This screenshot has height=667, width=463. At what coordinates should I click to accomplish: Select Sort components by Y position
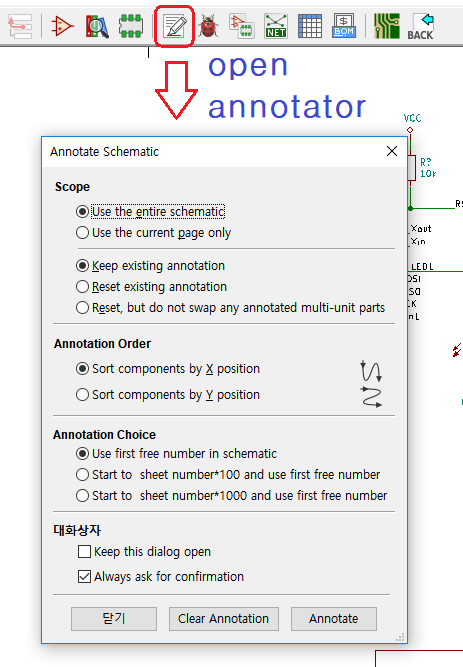168,394
